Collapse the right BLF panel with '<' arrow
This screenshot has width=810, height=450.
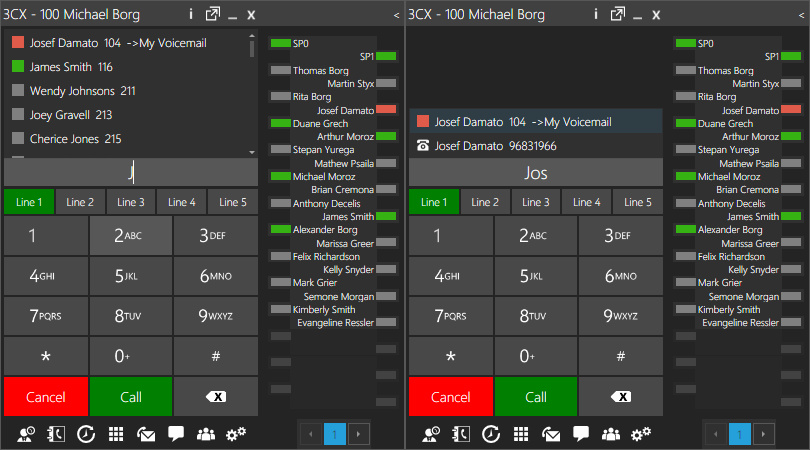tap(801, 15)
